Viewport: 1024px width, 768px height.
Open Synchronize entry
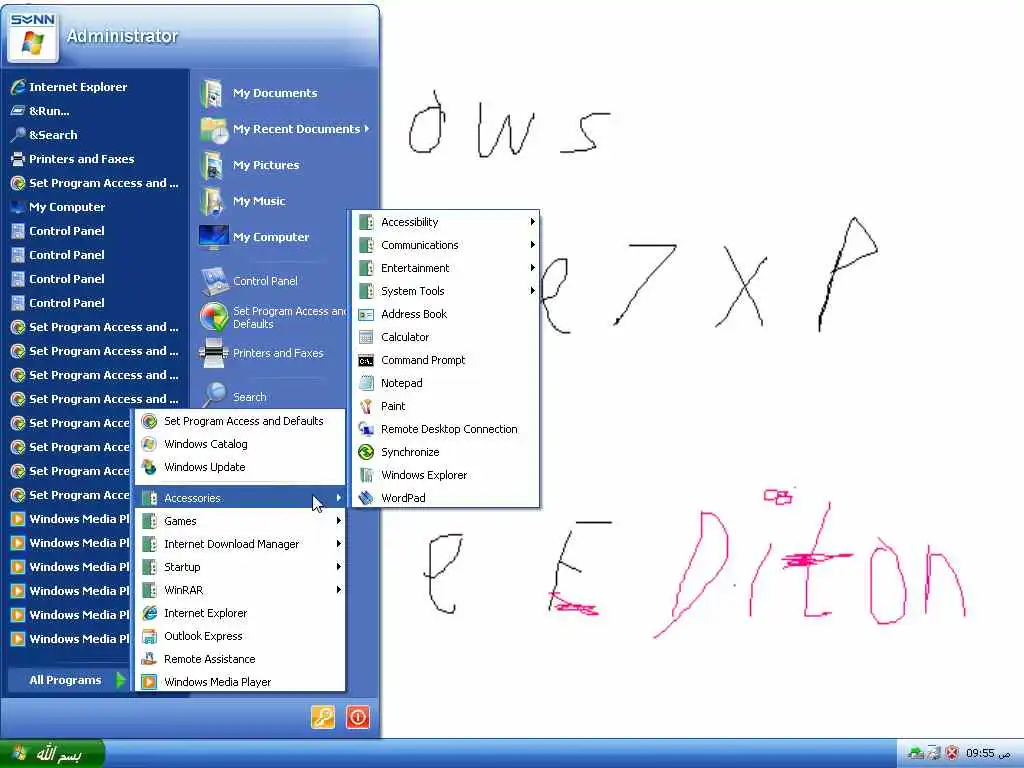(x=445, y=452)
